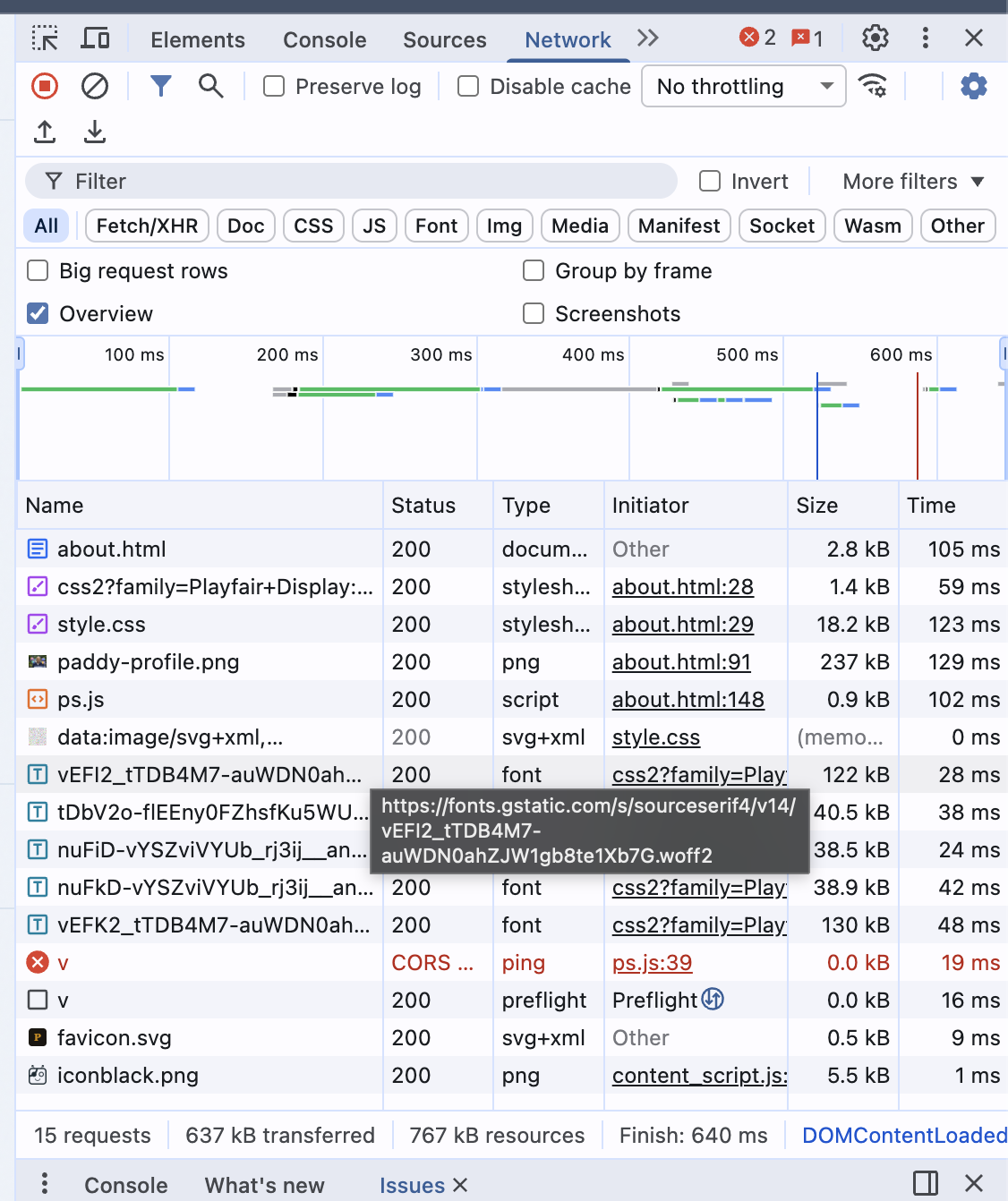Viewport: 1008px width, 1201px height.
Task: Enable Disable cache
Action: (x=468, y=86)
